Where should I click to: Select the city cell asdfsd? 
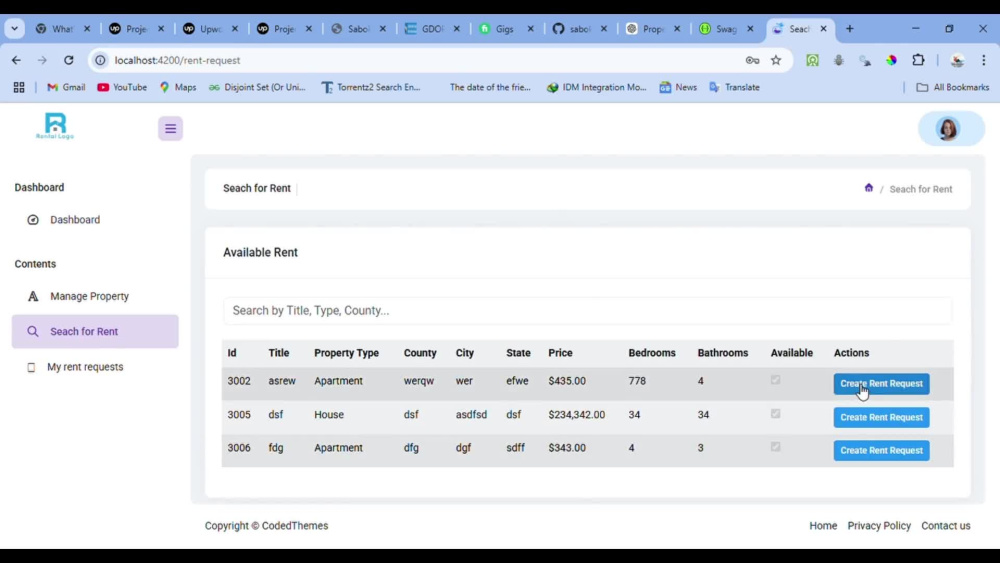[471, 414]
